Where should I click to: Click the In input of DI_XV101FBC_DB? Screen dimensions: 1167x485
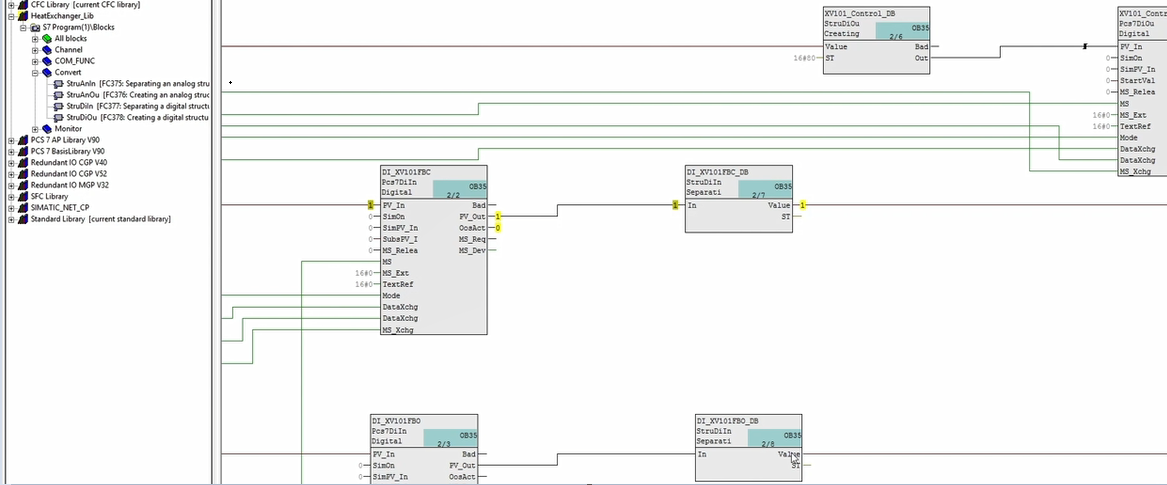pos(691,205)
